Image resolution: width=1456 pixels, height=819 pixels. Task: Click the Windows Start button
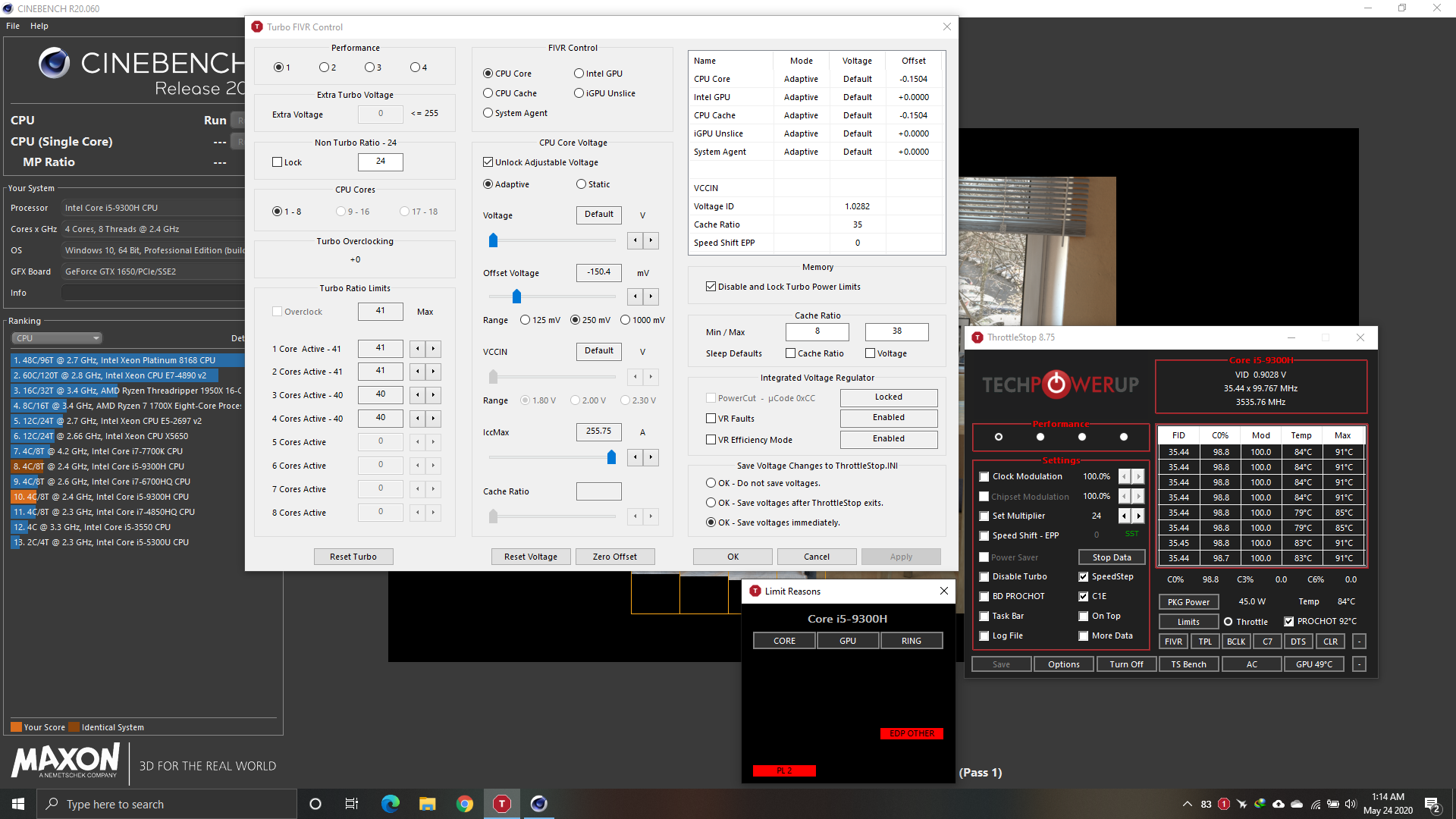(x=18, y=804)
